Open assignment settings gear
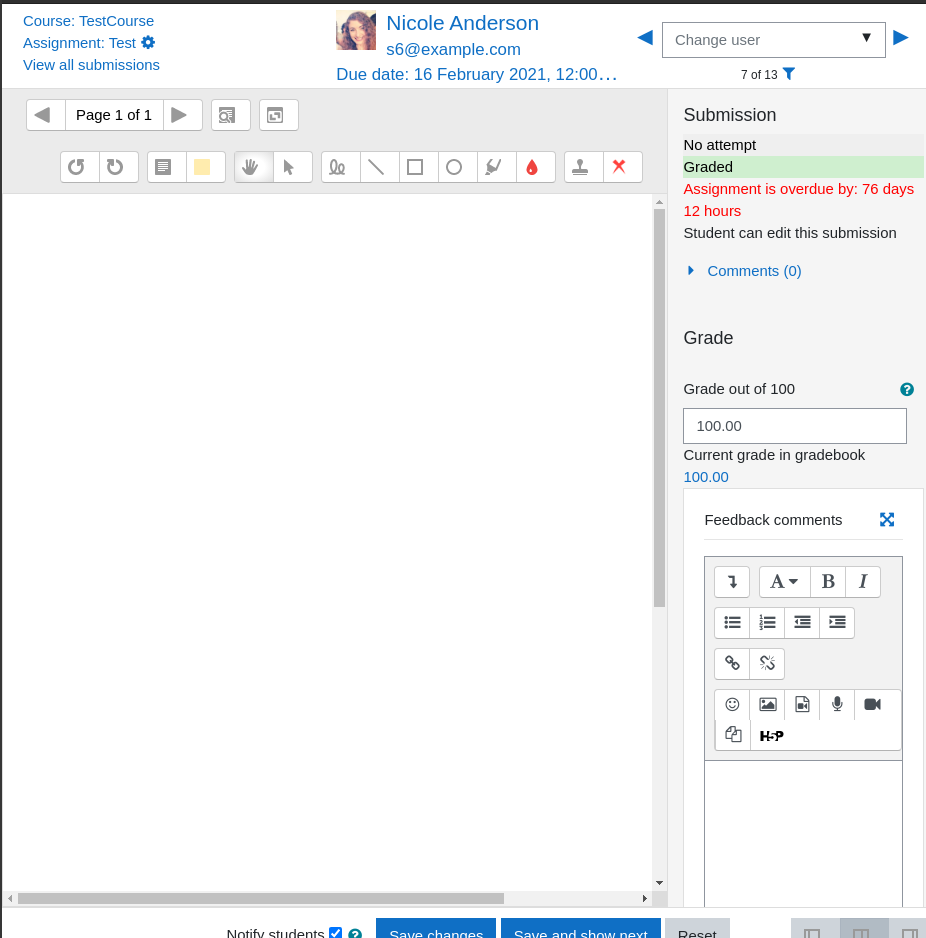 (x=148, y=42)
